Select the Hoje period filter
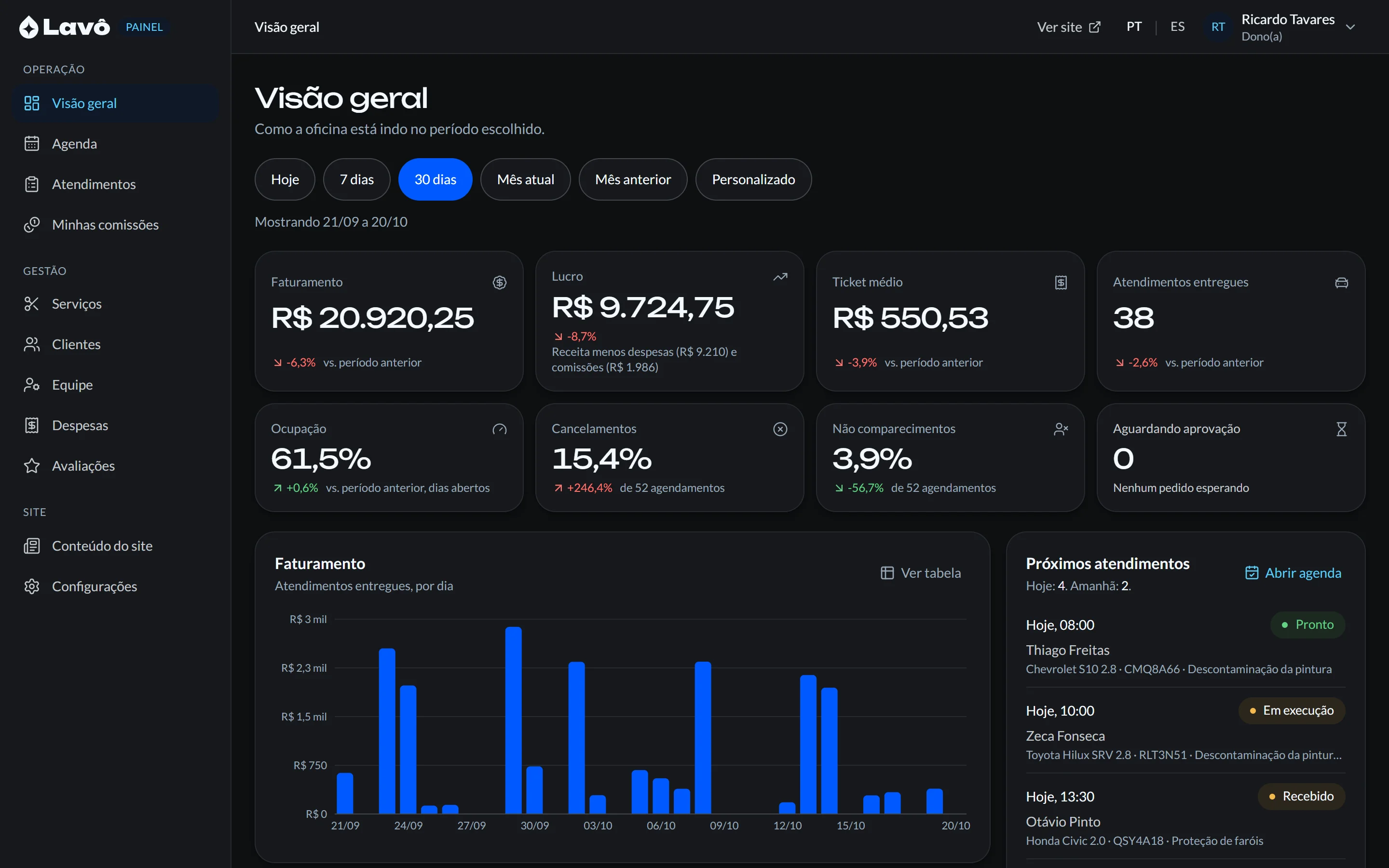1389x868 pixels. tap(285, 179)
